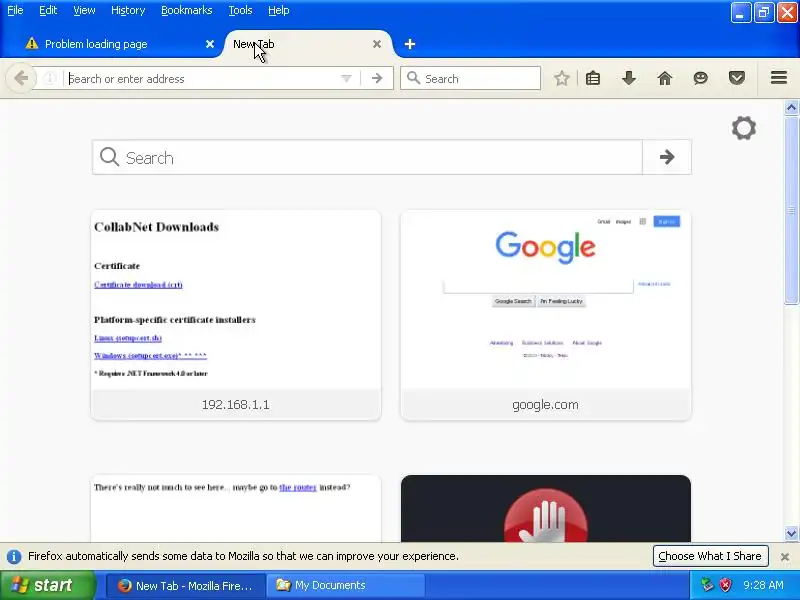
Task: Click the info icon in notification bar
Action: click(x=14, y=556)
